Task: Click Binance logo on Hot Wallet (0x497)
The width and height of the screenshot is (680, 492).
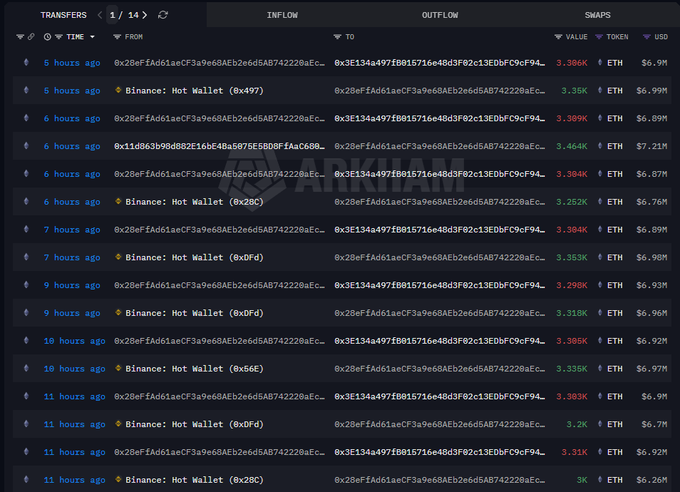Action: 119,91
